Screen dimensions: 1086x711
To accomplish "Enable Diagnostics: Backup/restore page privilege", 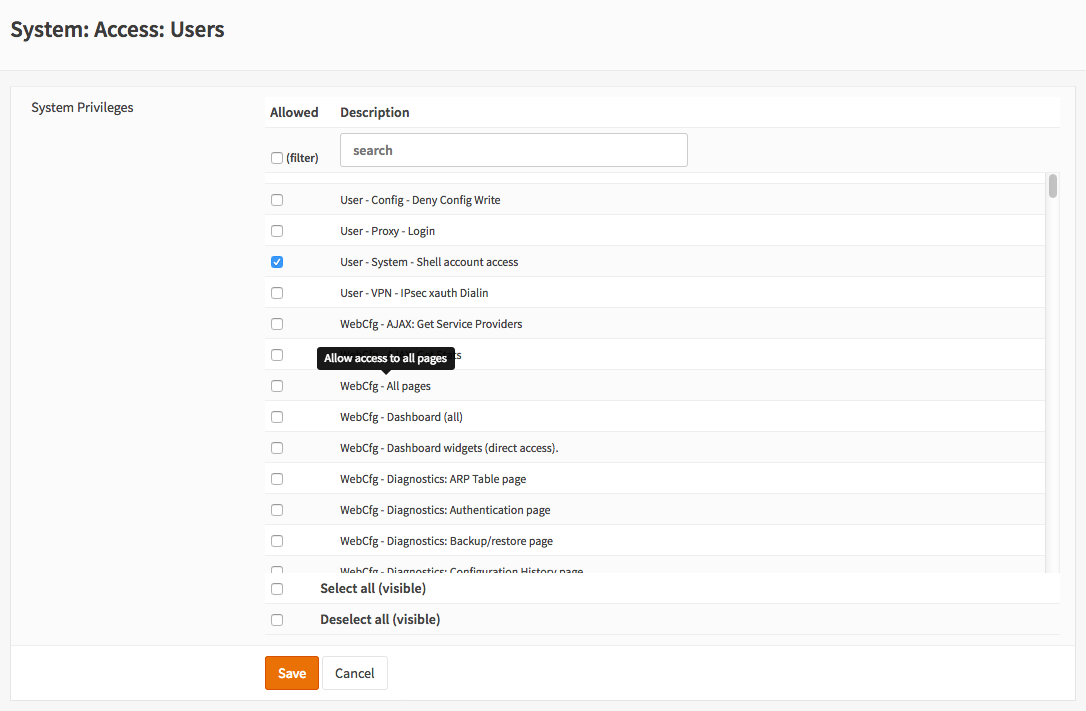I will [277, 541].
